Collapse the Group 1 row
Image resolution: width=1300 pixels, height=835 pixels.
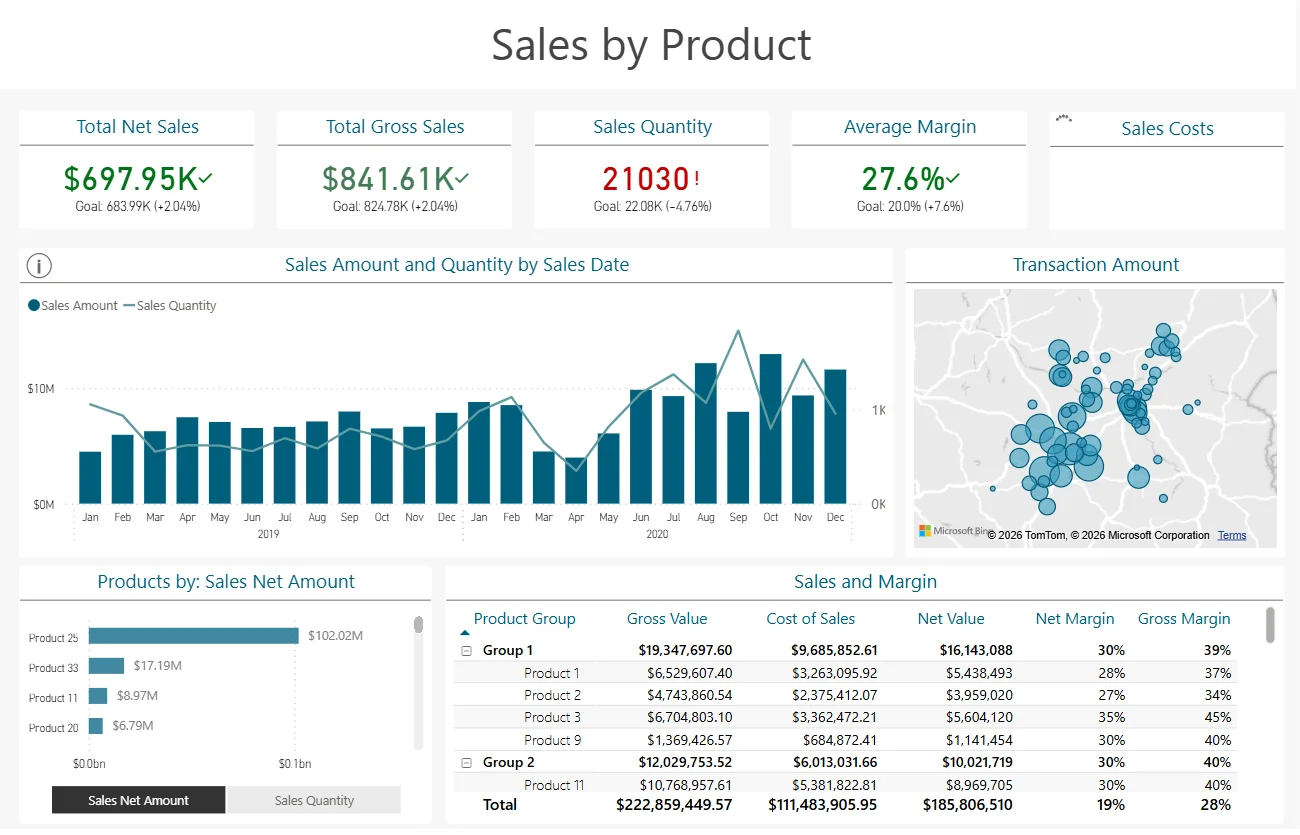click(466, 651)
